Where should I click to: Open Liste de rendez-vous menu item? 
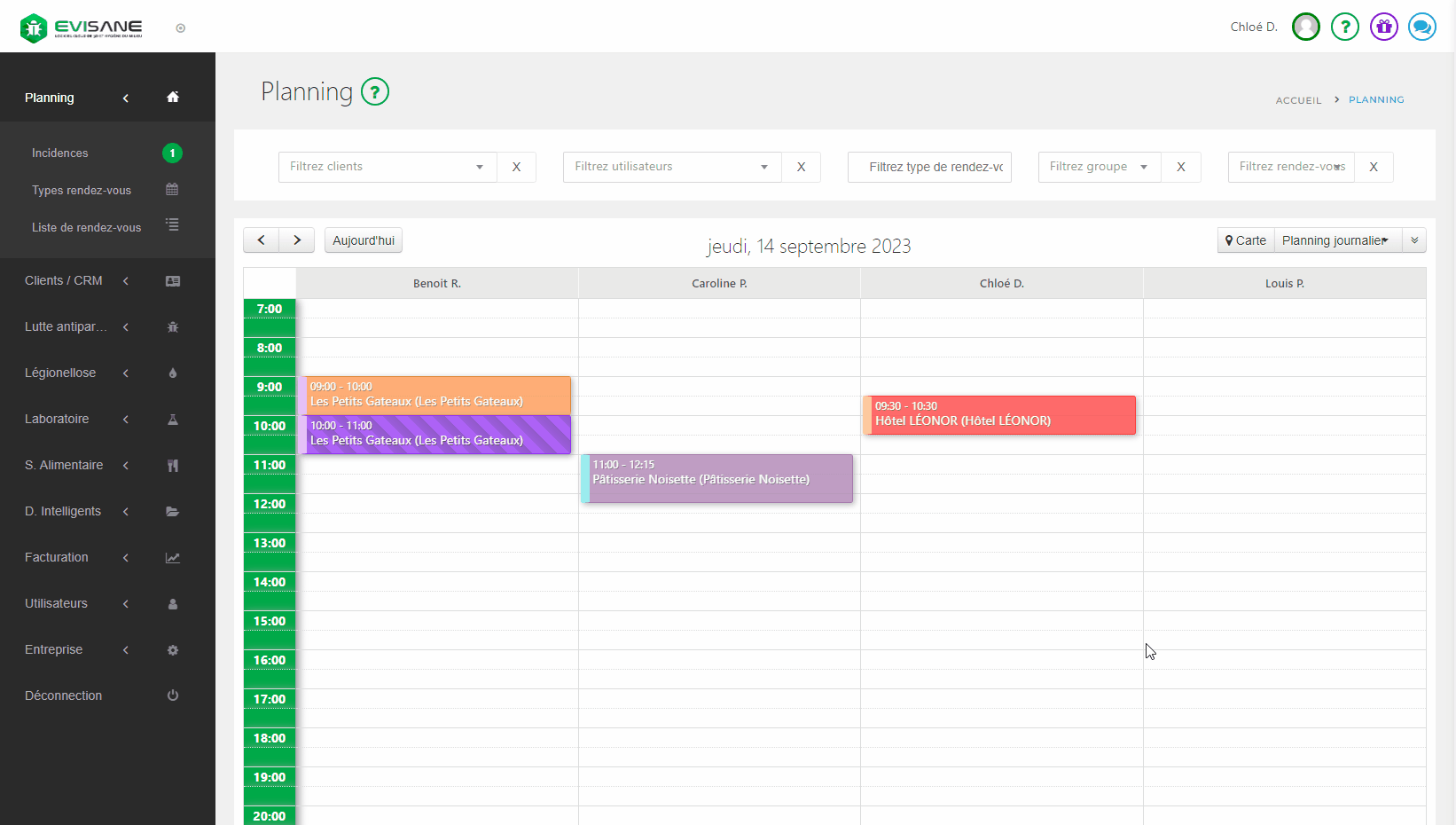tap(86, 227)
